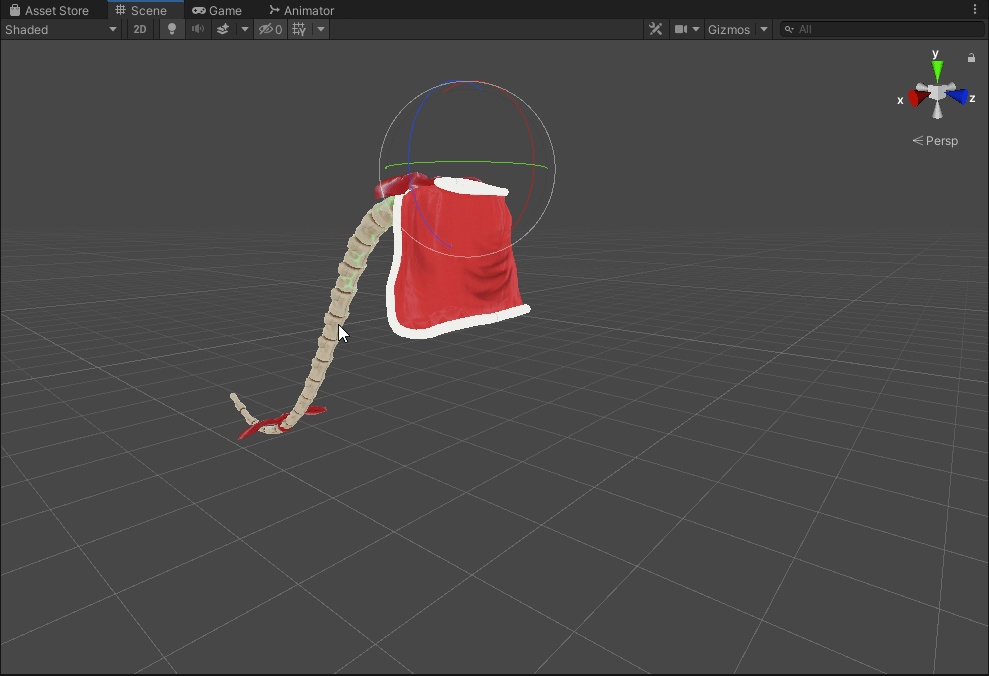
Task: Click the green Y axis of the orientation gizmo
Action: 936,68
